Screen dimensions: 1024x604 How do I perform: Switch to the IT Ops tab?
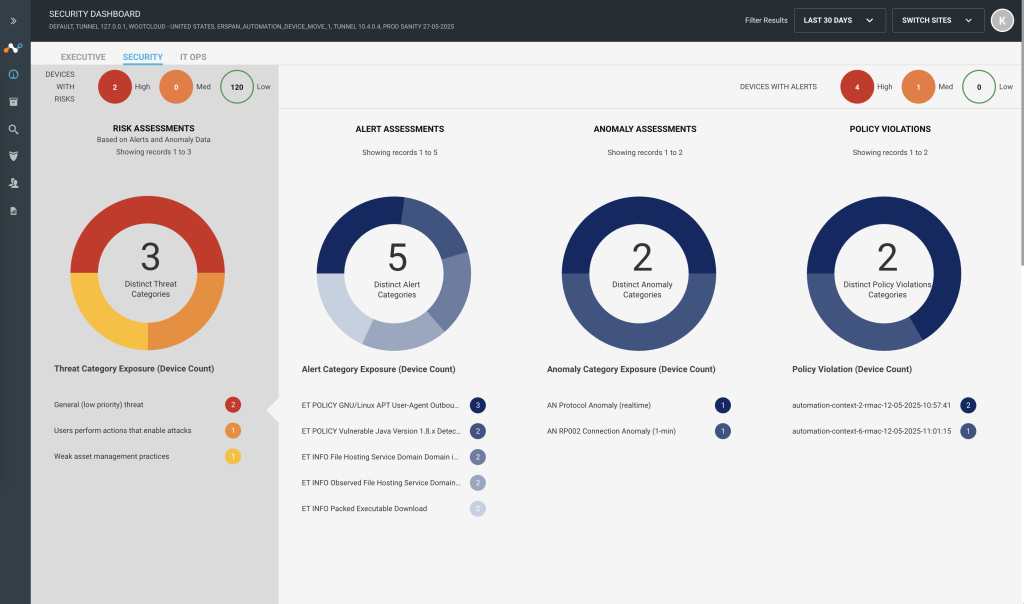tap(193, 57)
